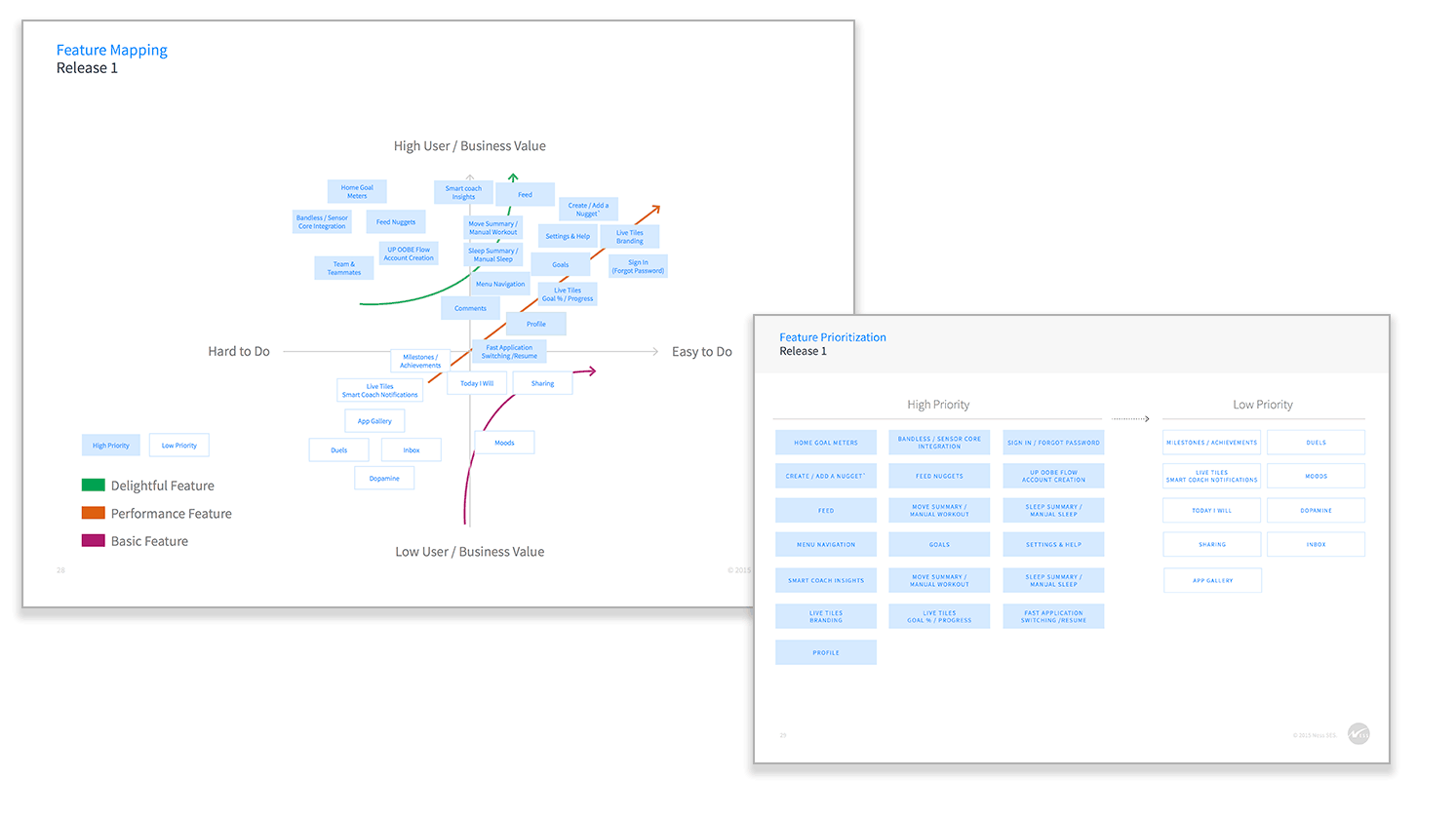Screen dimensions: 1456x818
Task: Click Move Summary / Manual Workout on Feature Mapping slide
Action: [x=493, y=227]
